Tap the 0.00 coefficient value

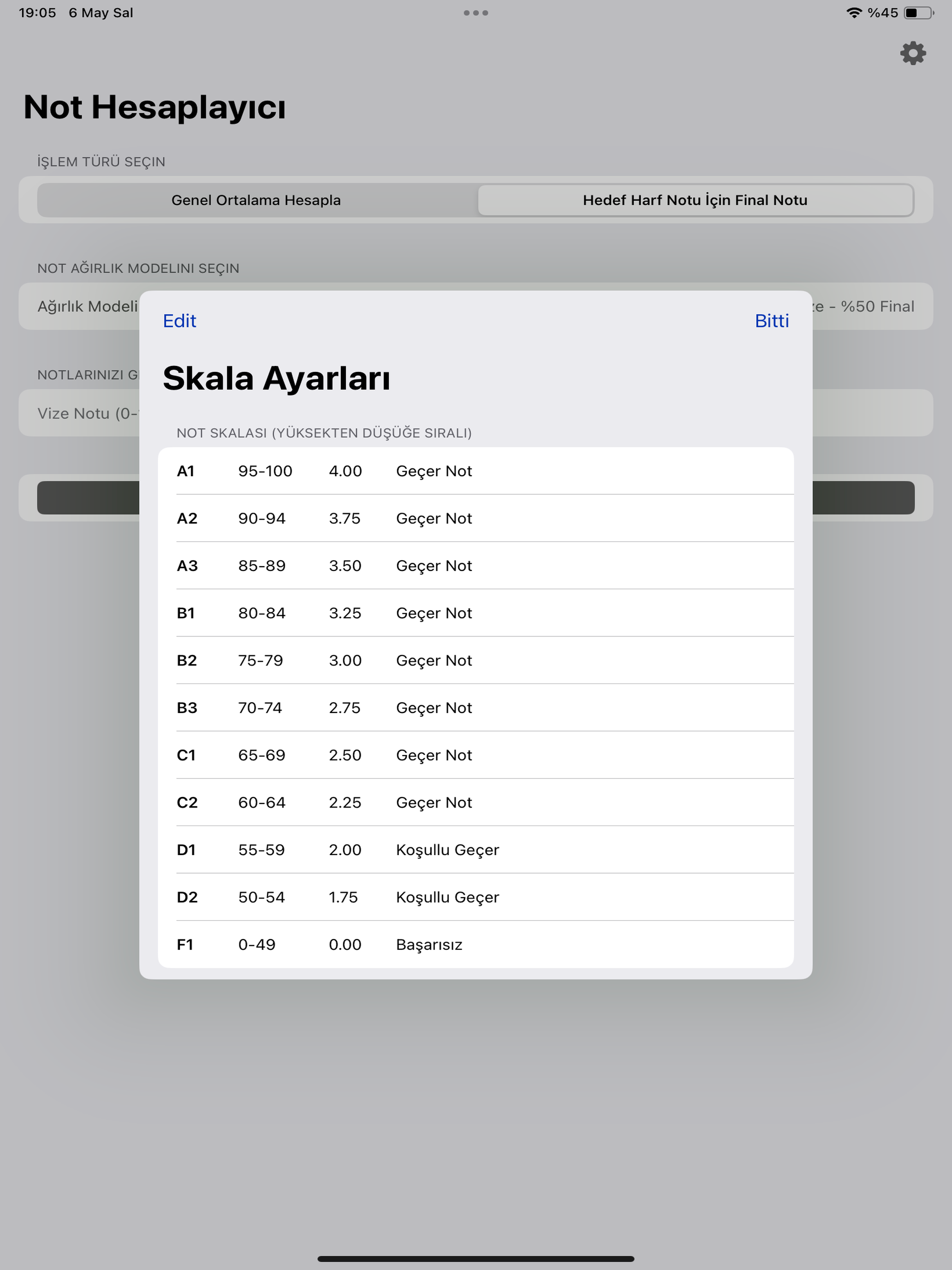tap(345, 945)
